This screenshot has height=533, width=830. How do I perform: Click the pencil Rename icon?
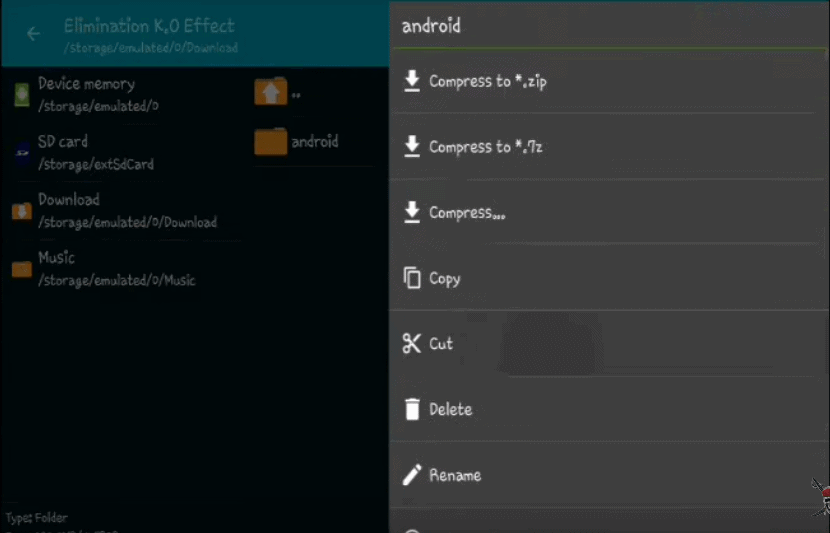[412, 475]
